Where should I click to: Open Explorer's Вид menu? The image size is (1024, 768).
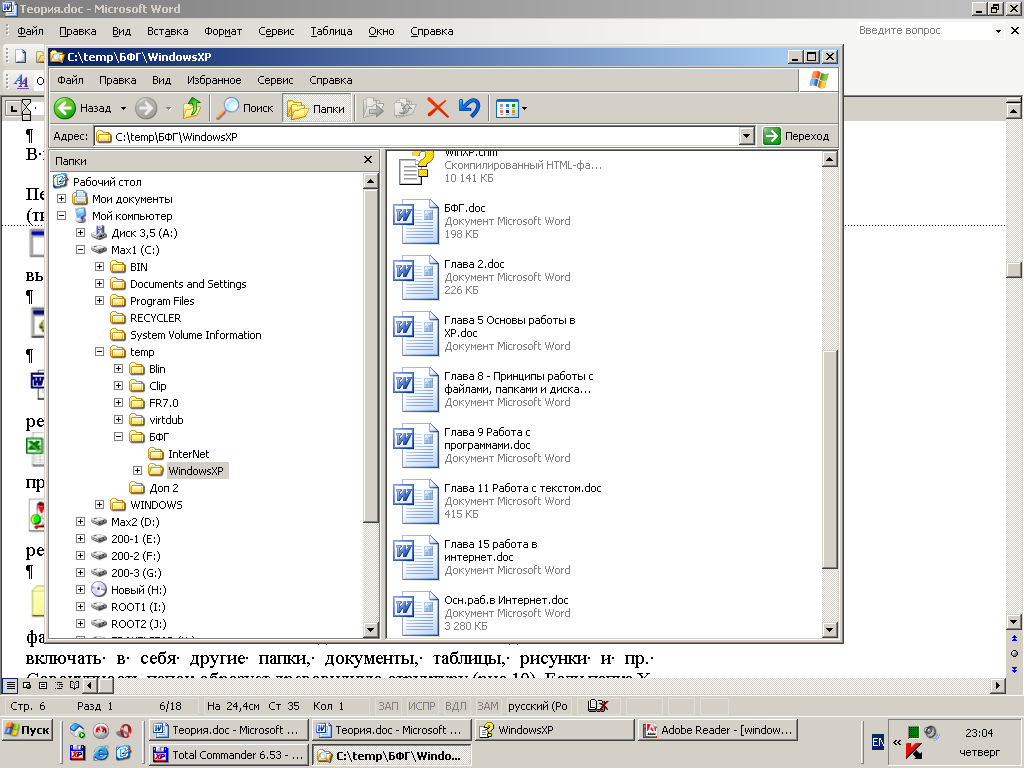161,80
